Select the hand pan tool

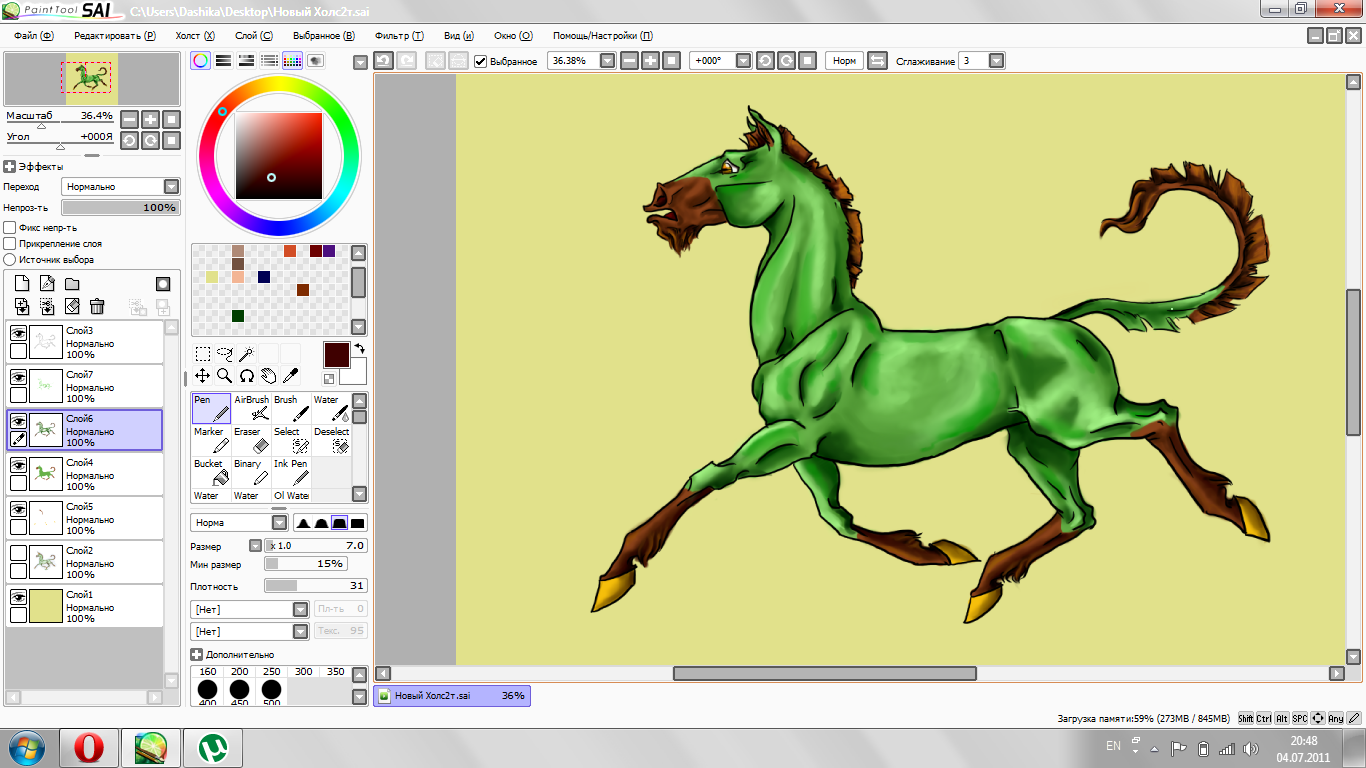pyautogui.click(x=268, y=375)
